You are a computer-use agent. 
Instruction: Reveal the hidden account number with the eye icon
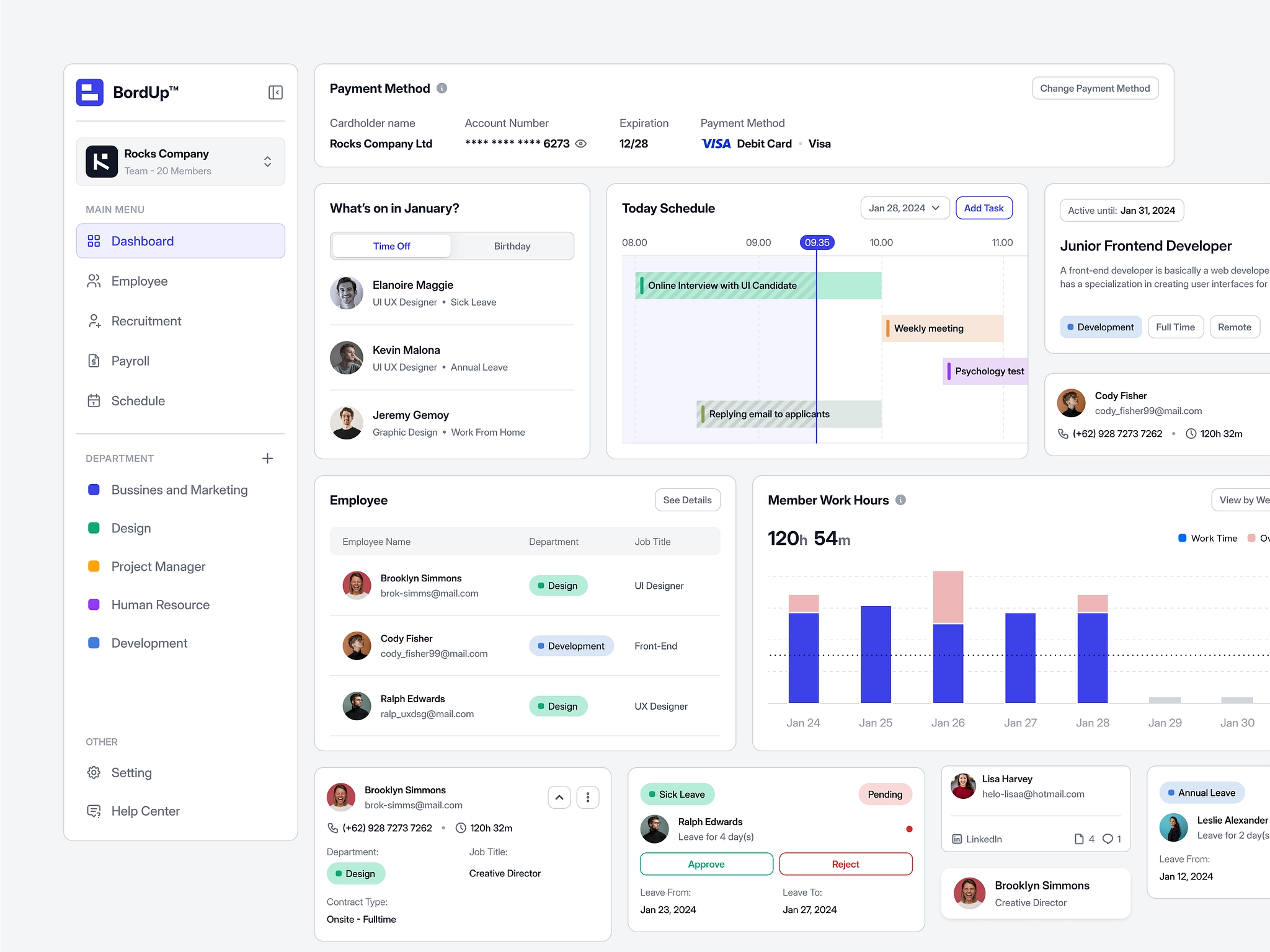point(581,144)
